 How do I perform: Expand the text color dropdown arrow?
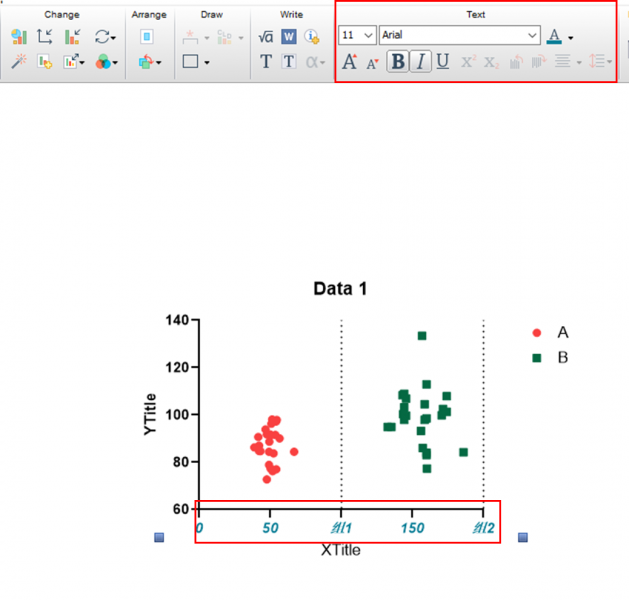click(570, 38)
